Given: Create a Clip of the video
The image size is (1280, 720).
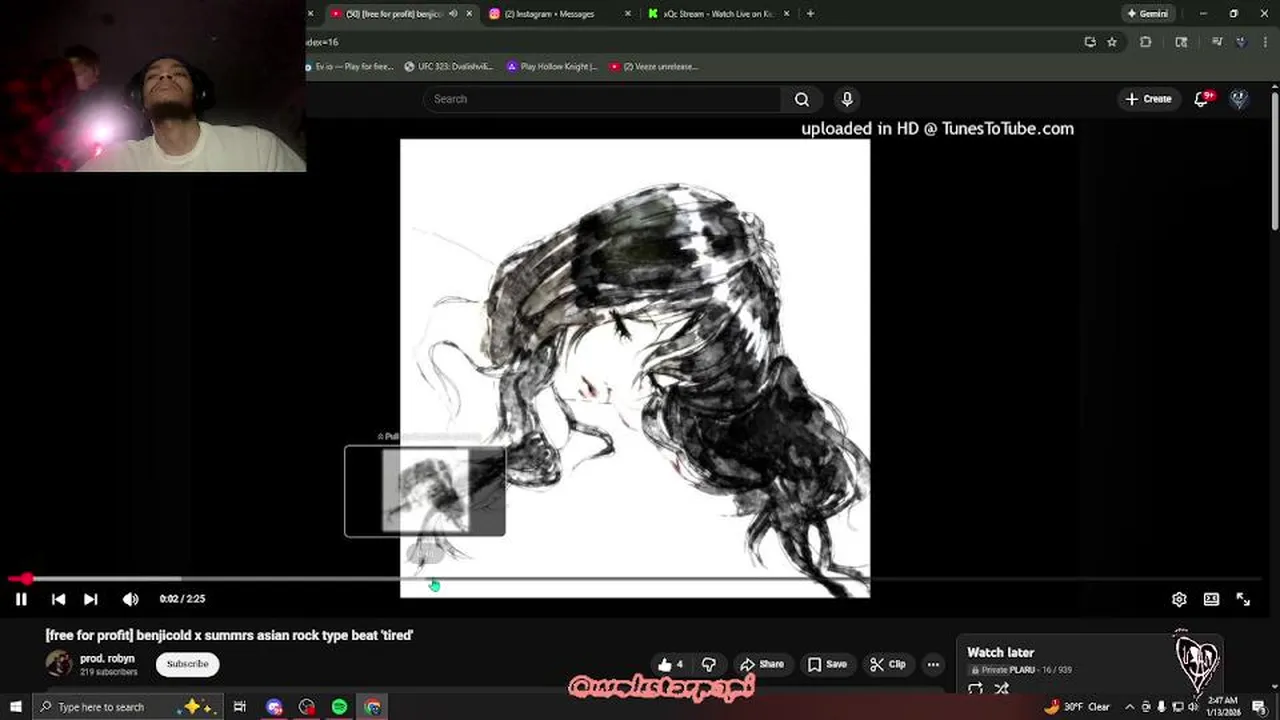Looking at the screenshot, I should tap(887, 664).
